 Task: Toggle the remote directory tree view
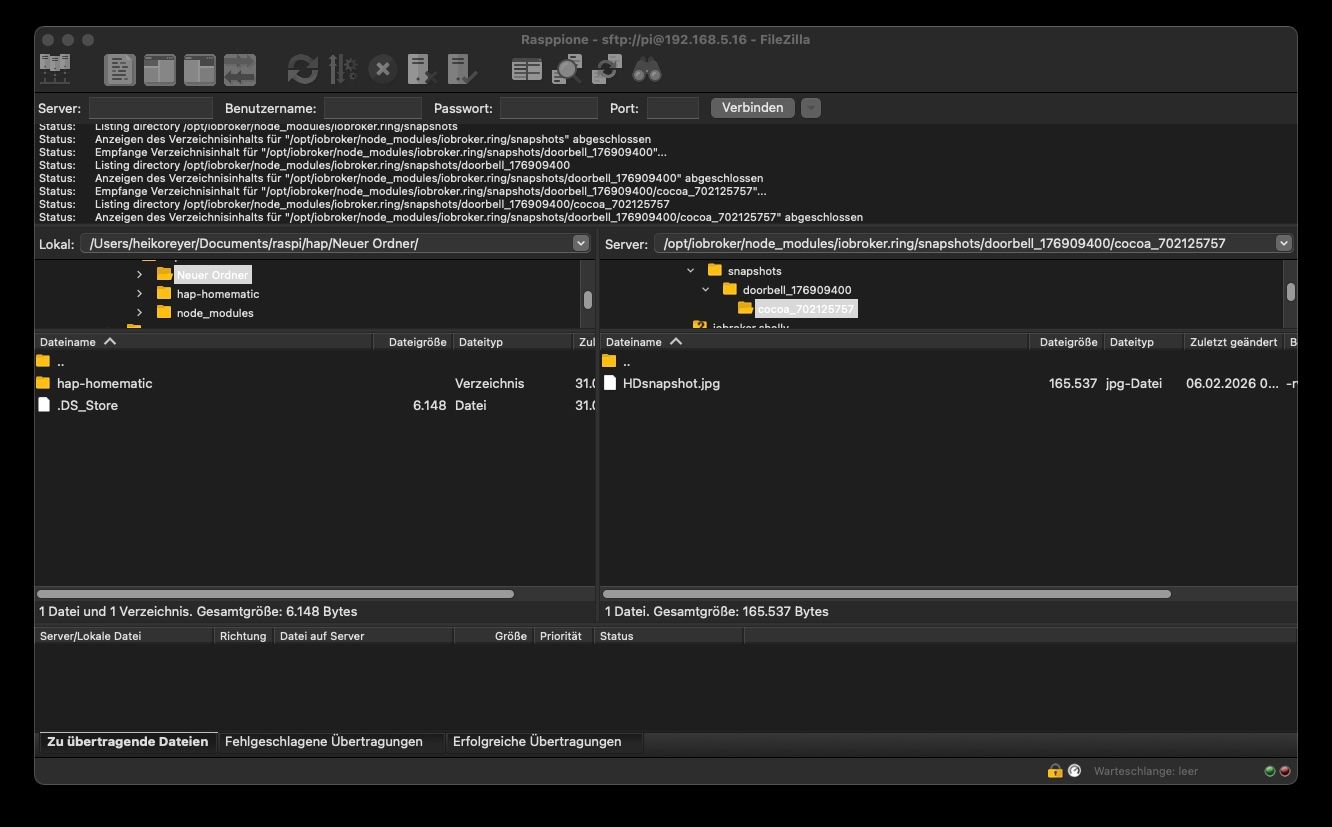(x=199, y=69)
